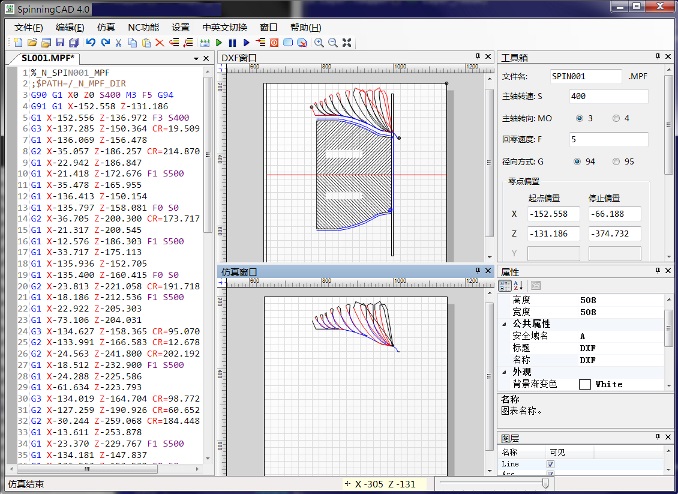Start simulation with the green play icon
Screen dimensions: 678x494
[x=219, y=43]
